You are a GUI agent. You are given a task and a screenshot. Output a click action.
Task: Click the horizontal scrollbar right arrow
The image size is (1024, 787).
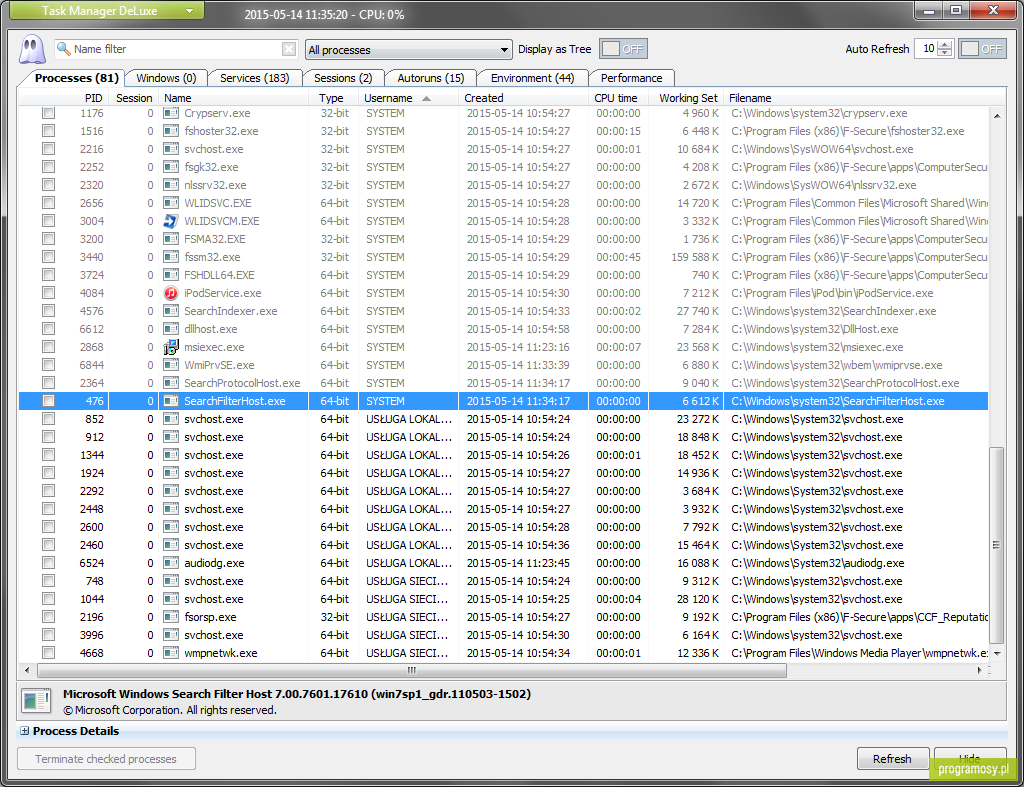(x=980, y=670)
